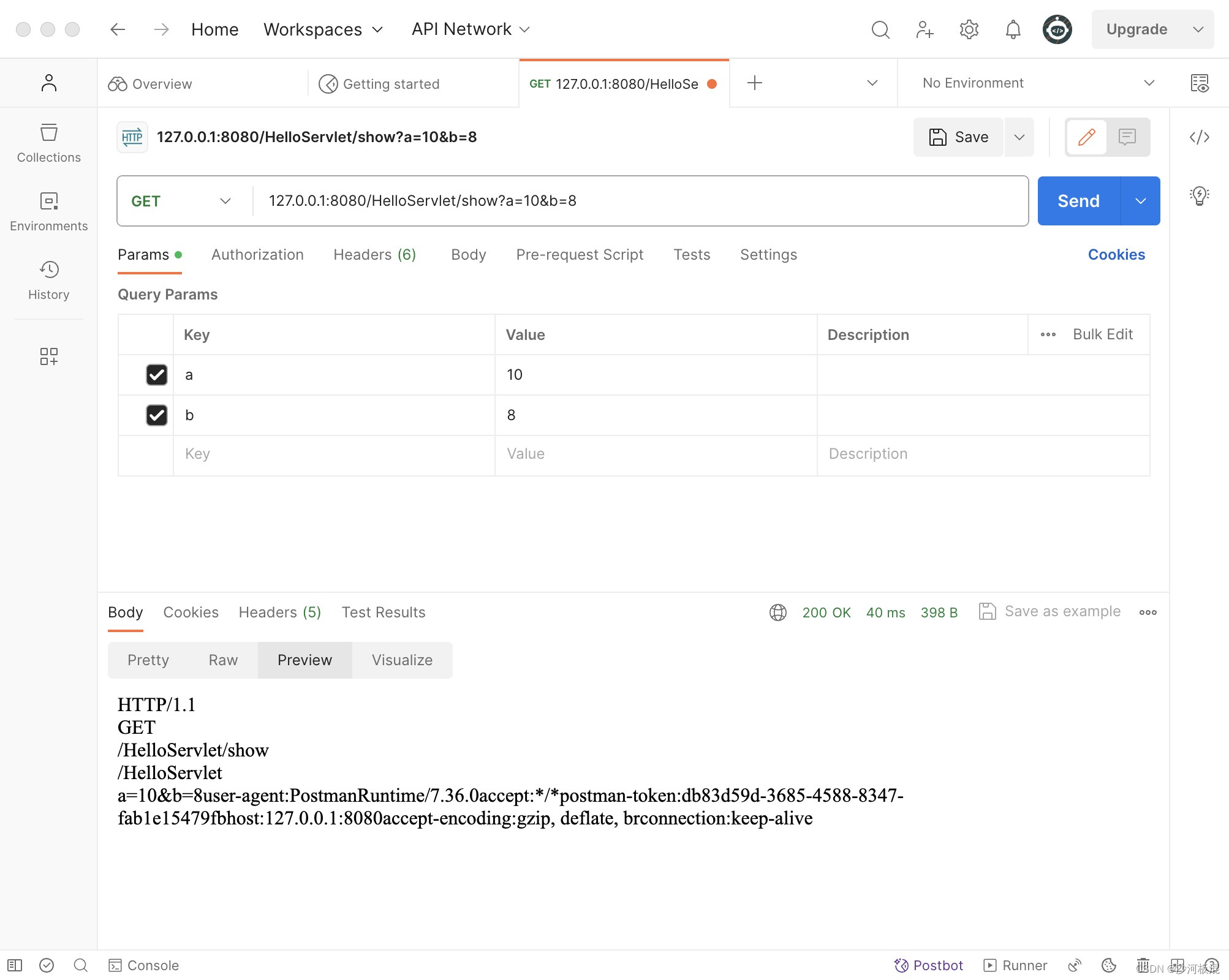This screenshot has height=980, width=1229.
Task: Expand the Send button arrow options
Action: [1140, 201]
